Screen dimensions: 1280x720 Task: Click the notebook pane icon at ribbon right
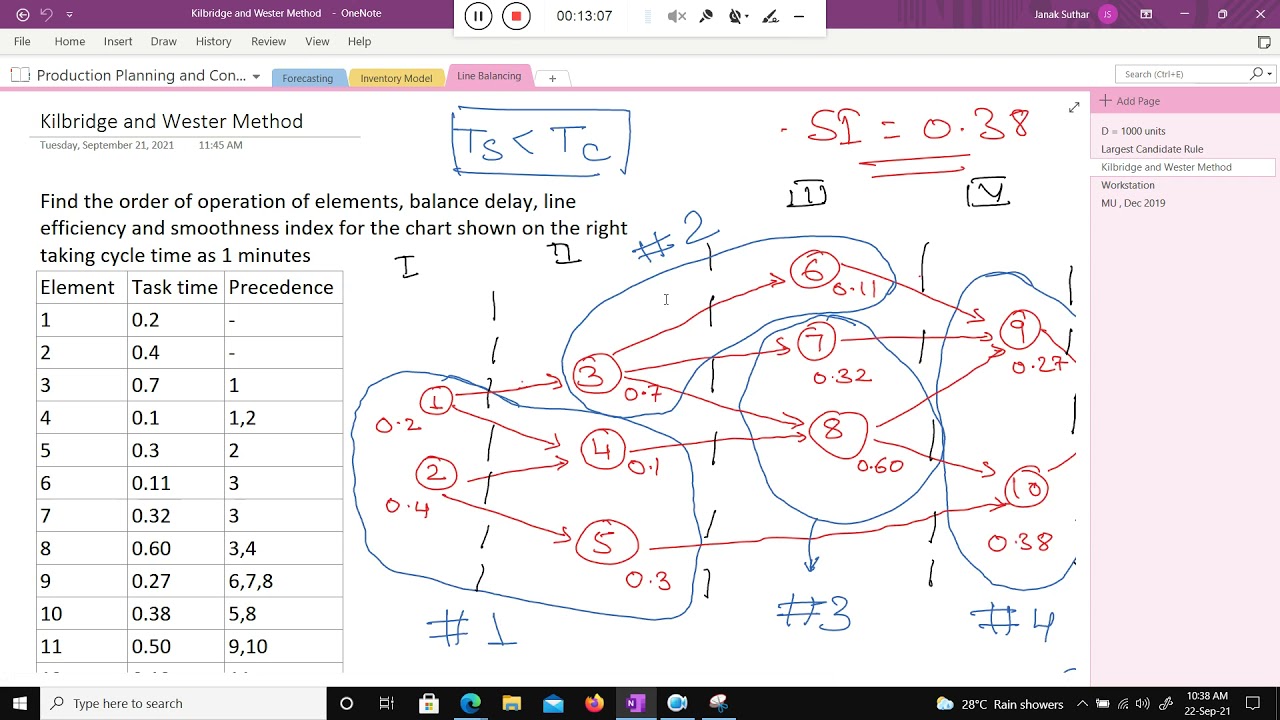1264,42
